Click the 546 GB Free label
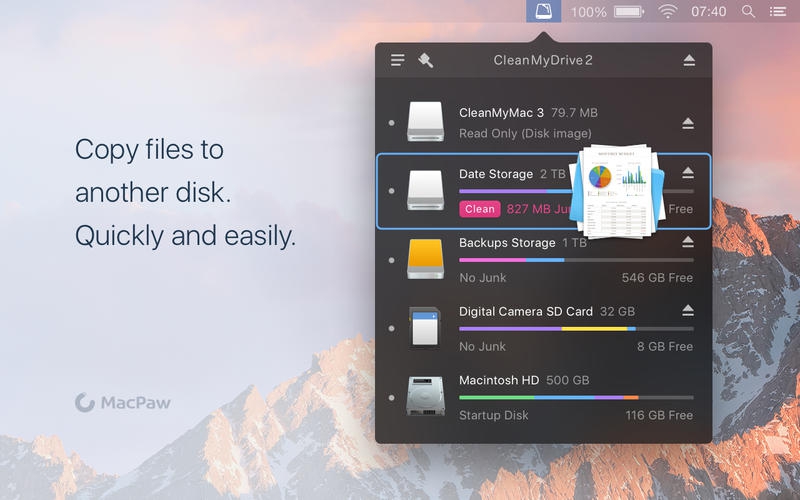 click(x=657, y=278)
